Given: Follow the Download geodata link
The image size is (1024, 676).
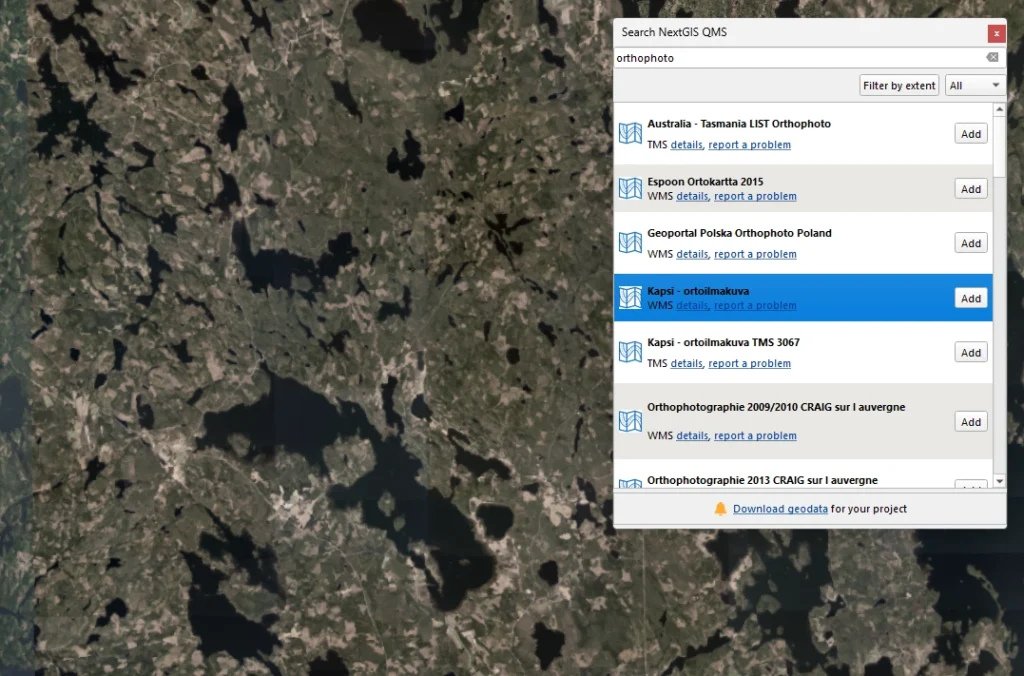Looking at the screenshot, I should (780, 509).
